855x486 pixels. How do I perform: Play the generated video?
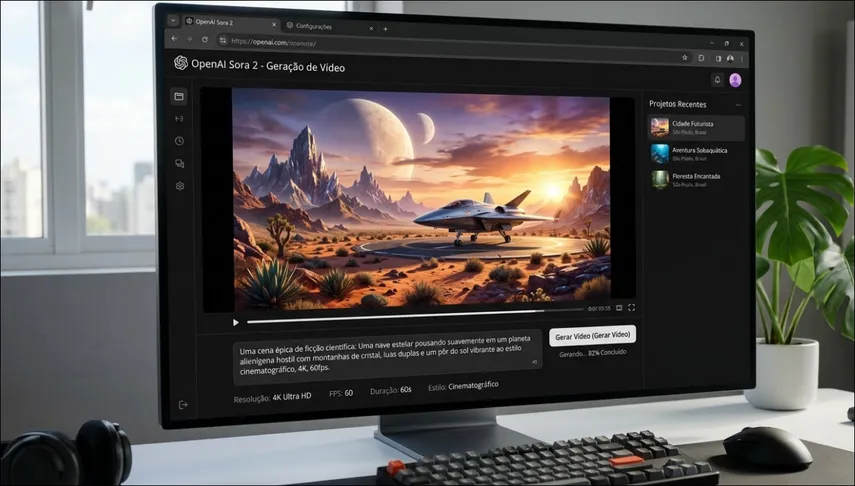236,322
